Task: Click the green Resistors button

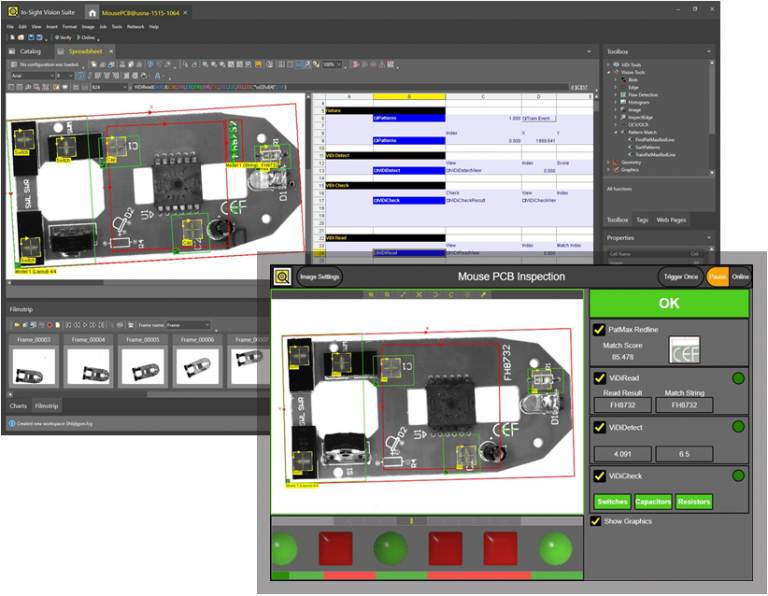Action: pos(694,501)
